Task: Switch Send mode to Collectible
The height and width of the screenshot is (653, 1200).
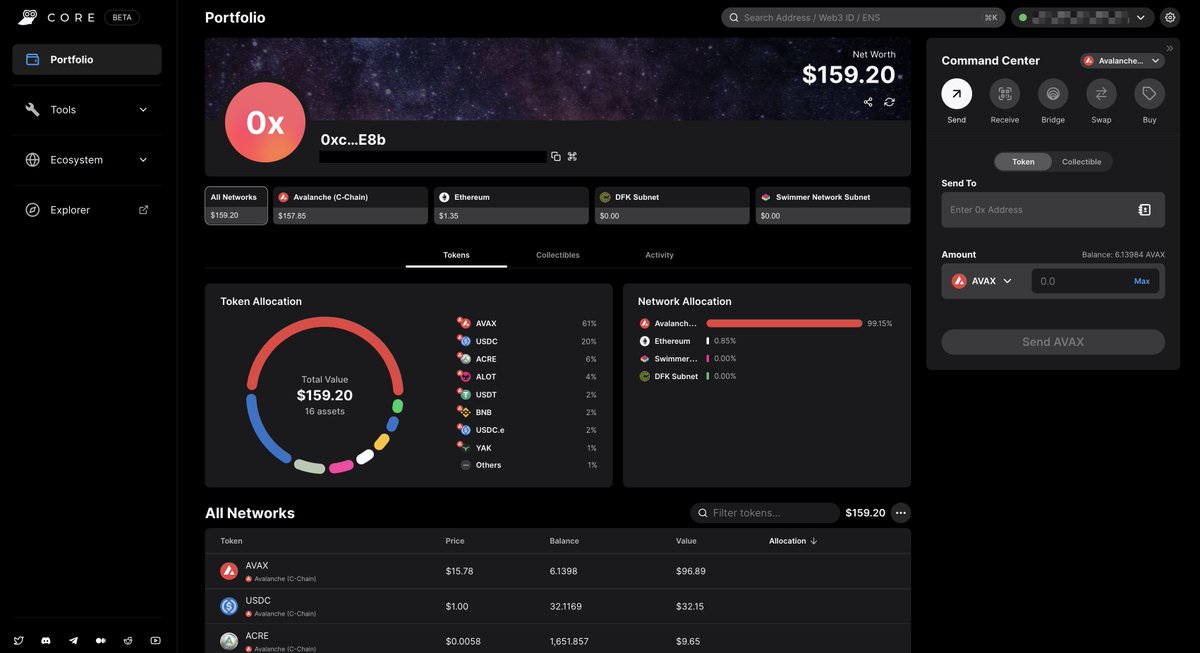Action: coord(1082,161)
